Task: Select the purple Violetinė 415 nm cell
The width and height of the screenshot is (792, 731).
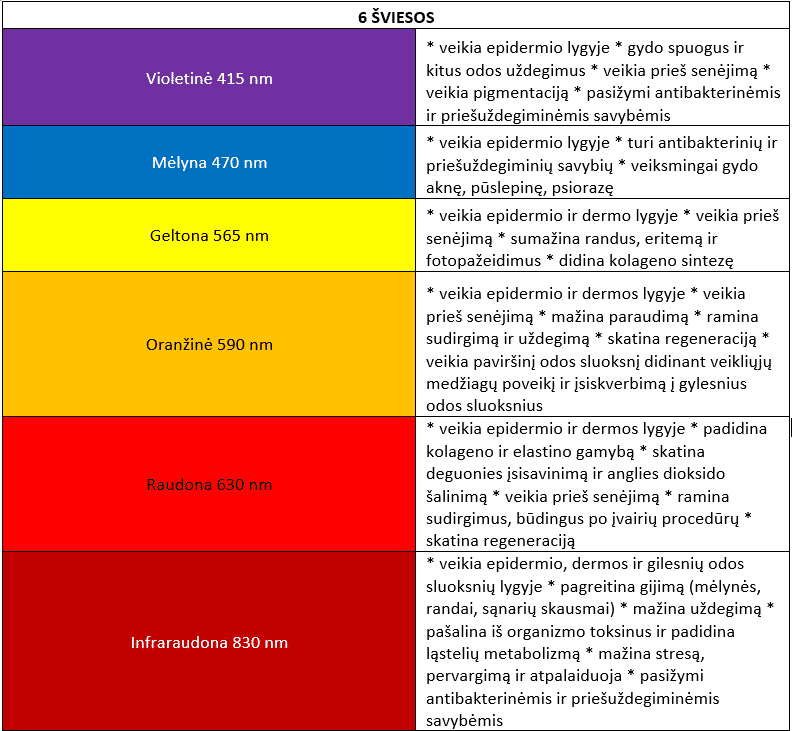Action: (209, 78)
